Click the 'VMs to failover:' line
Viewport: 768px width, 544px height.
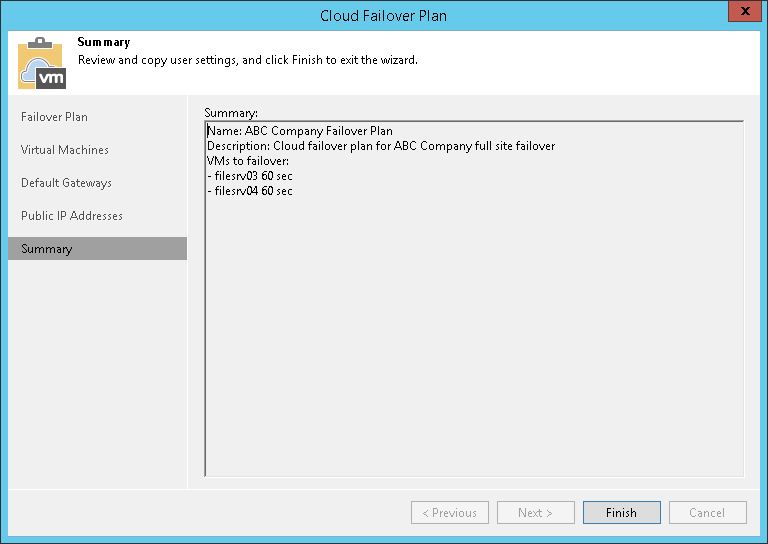pyautogui.click(x=248, y=161)
